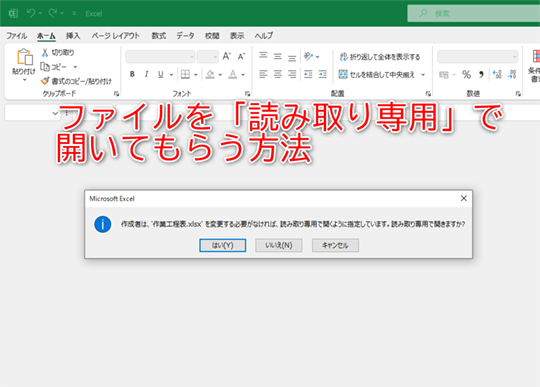The height and width of the screenshot is (387, 540).
Task: Click the Increase Decimal icon
Action: tap(497, 74)
